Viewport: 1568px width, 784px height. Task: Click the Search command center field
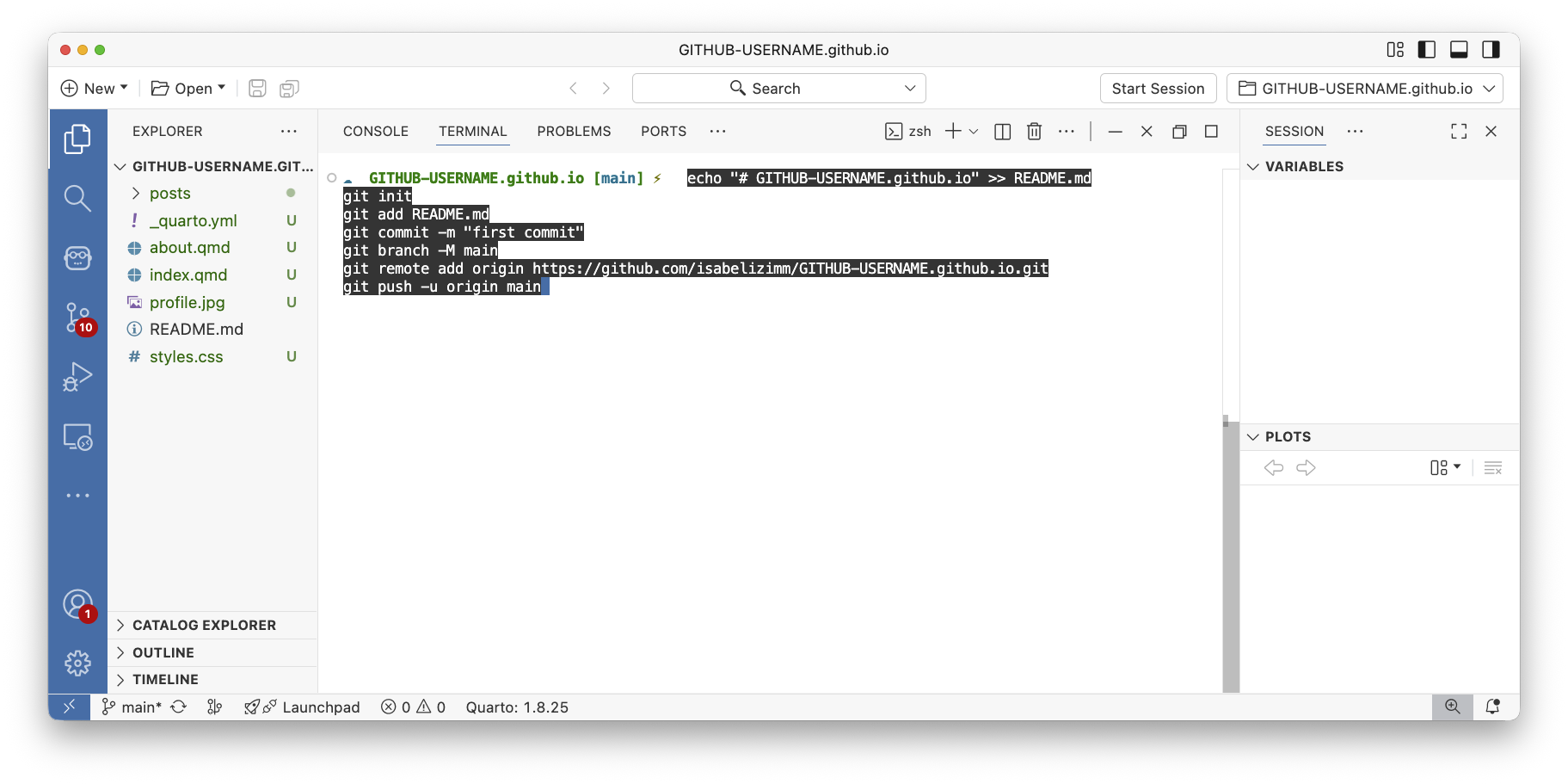[x=778, y=89]
